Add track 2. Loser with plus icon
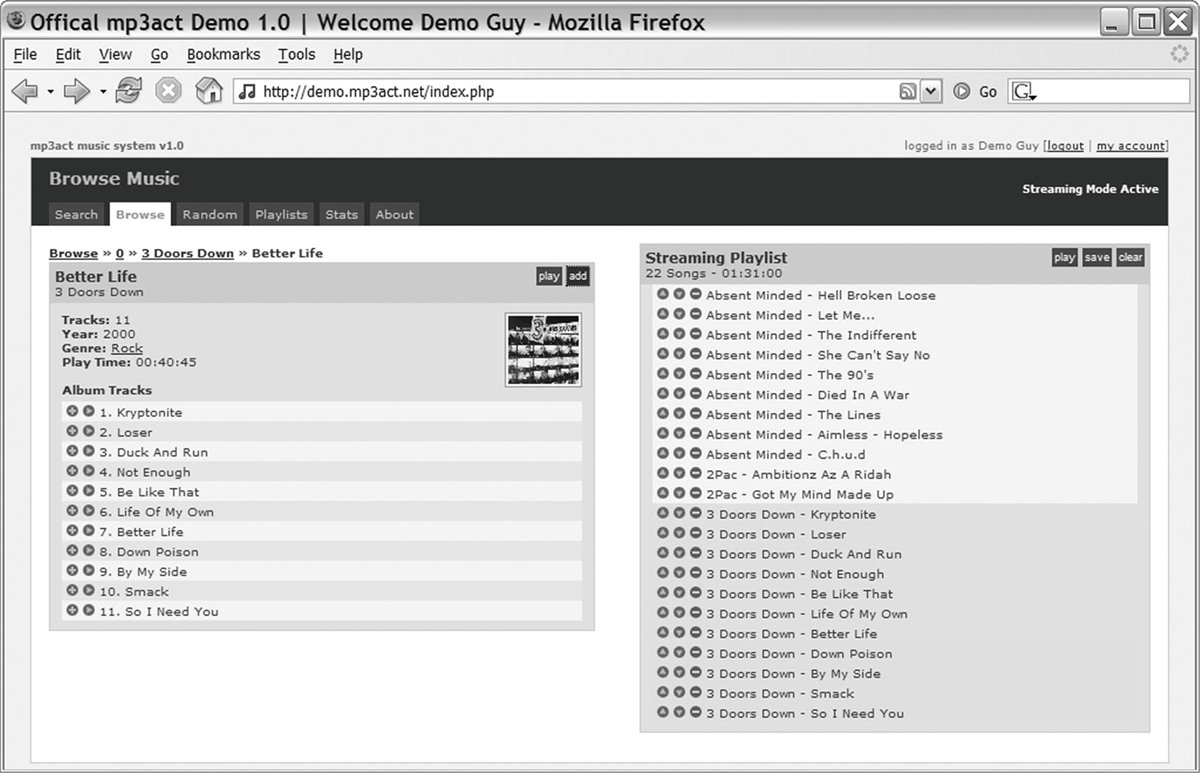Screen dimensions: 1200x773 pos(72,431)
